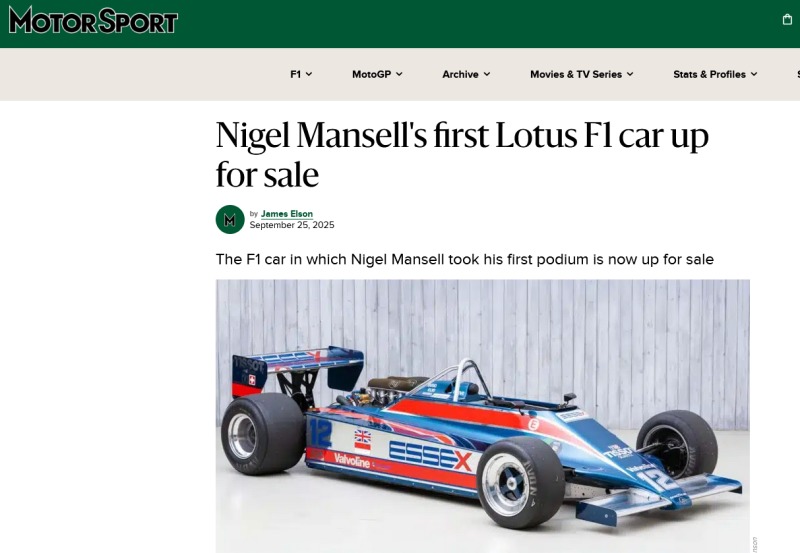The height and width of the screenshot is (553, 800).
Task: Click the article headline about Nigel Mansell
Action: [x=462, y=155]
